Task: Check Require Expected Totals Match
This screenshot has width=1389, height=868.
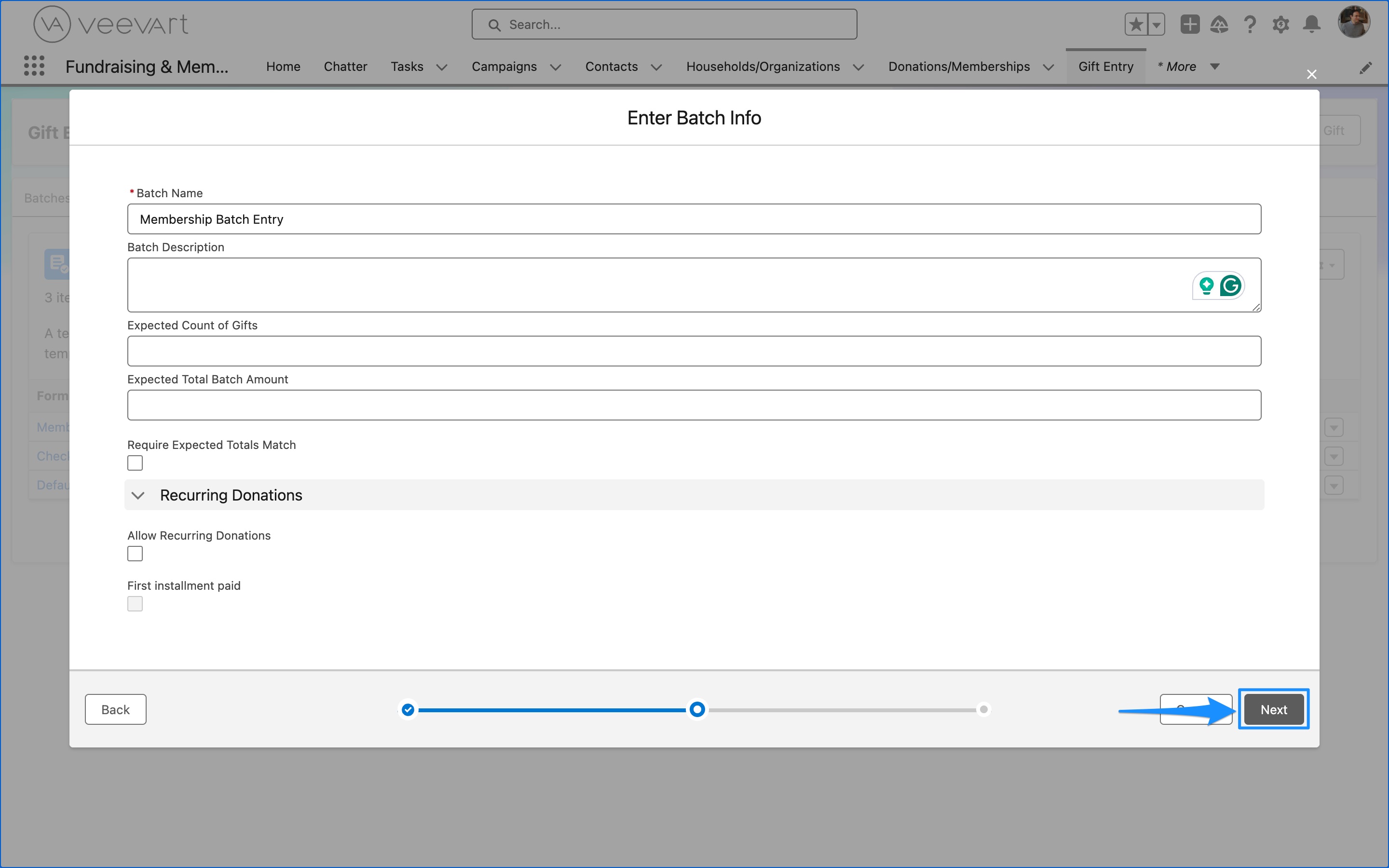Action: click(135, 463)
